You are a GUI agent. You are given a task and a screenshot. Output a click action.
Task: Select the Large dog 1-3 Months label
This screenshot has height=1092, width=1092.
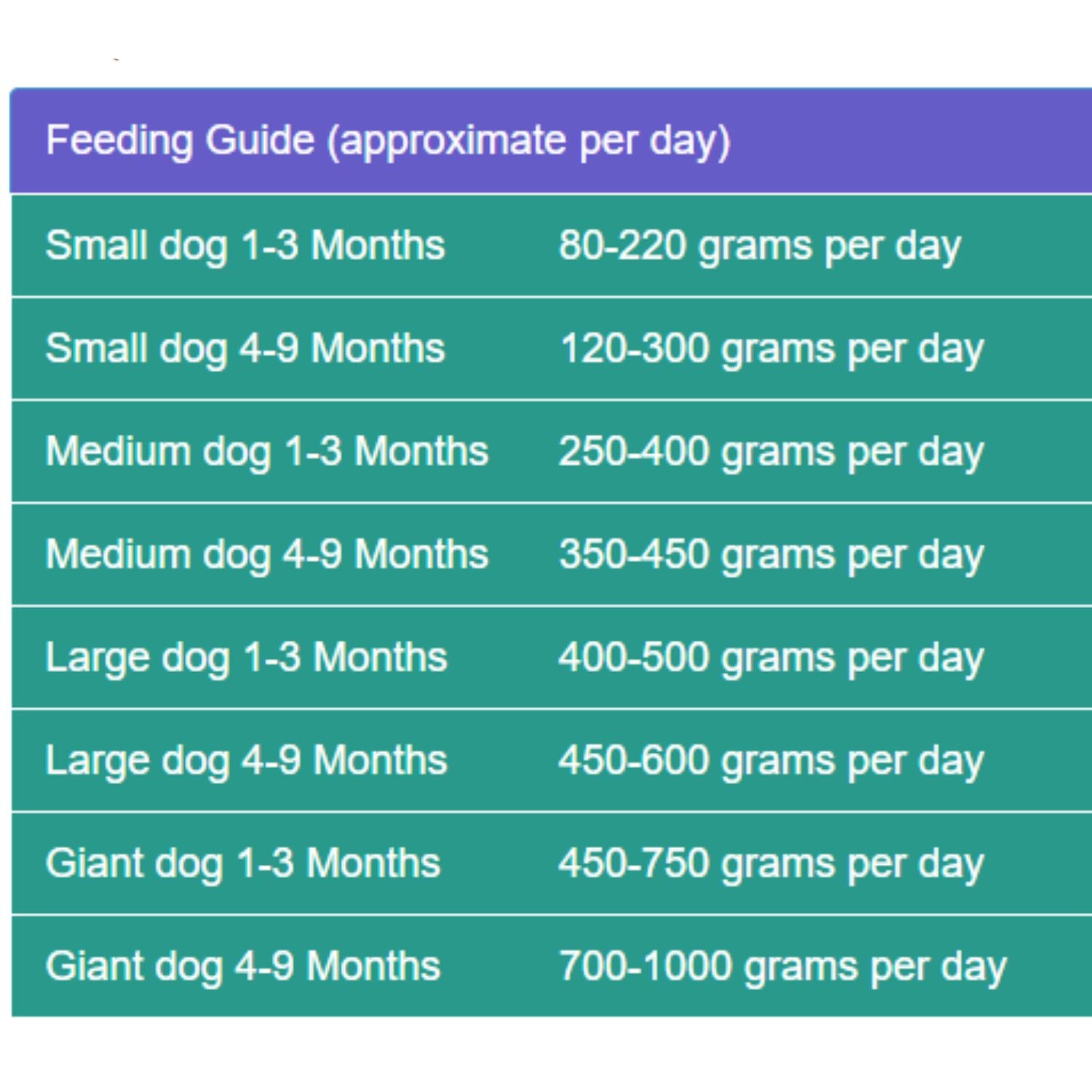pos(246,657)
